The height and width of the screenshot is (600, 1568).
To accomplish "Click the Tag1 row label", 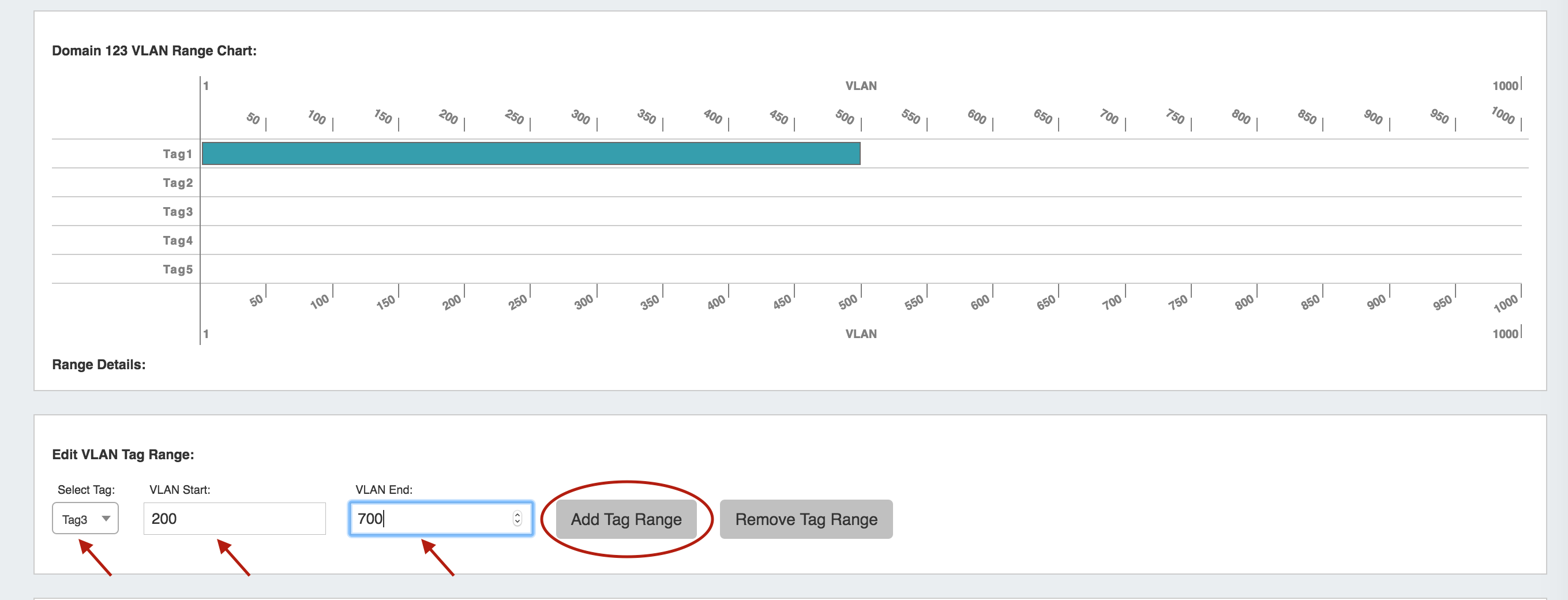I will tap(177, 154).
